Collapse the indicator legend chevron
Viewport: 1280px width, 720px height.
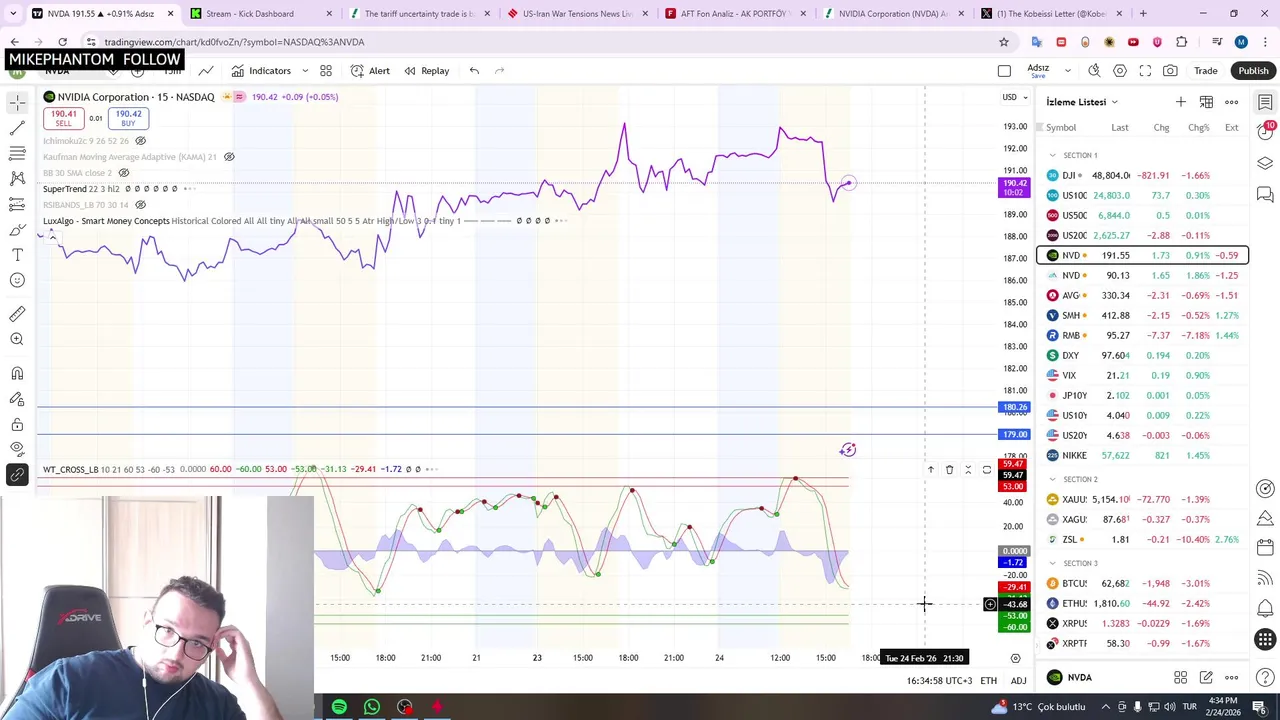coord(52,238)
